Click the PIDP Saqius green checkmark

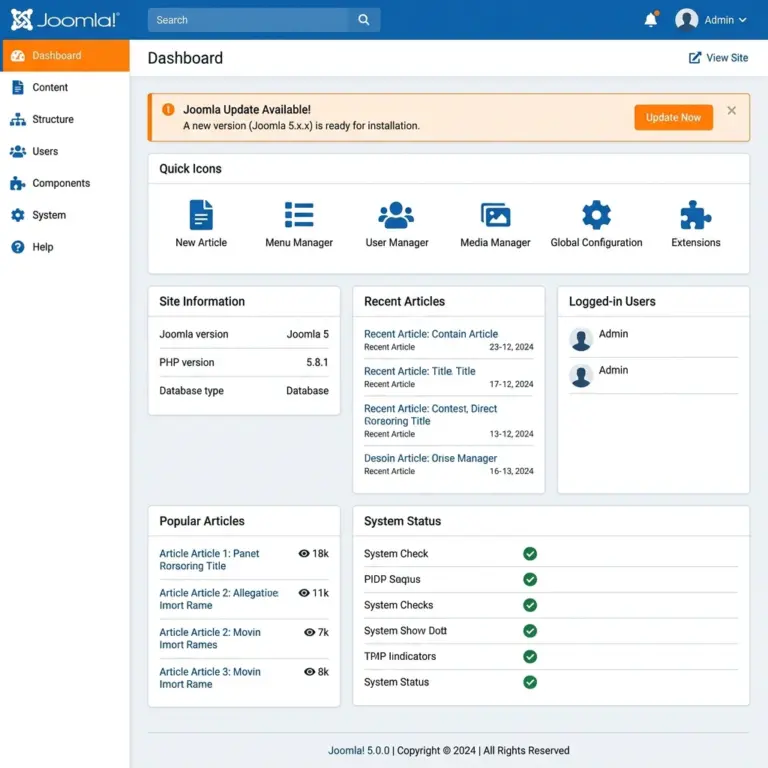point(529,579)
